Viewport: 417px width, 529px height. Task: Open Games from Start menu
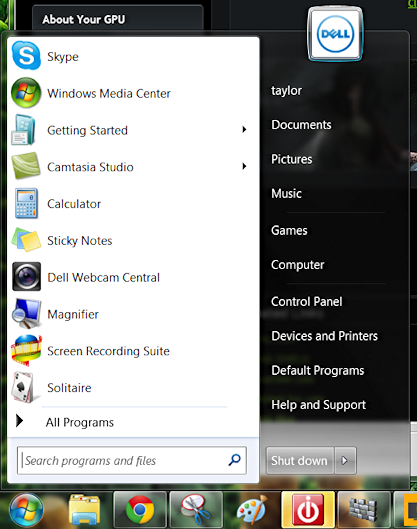(x=289, y=230)
